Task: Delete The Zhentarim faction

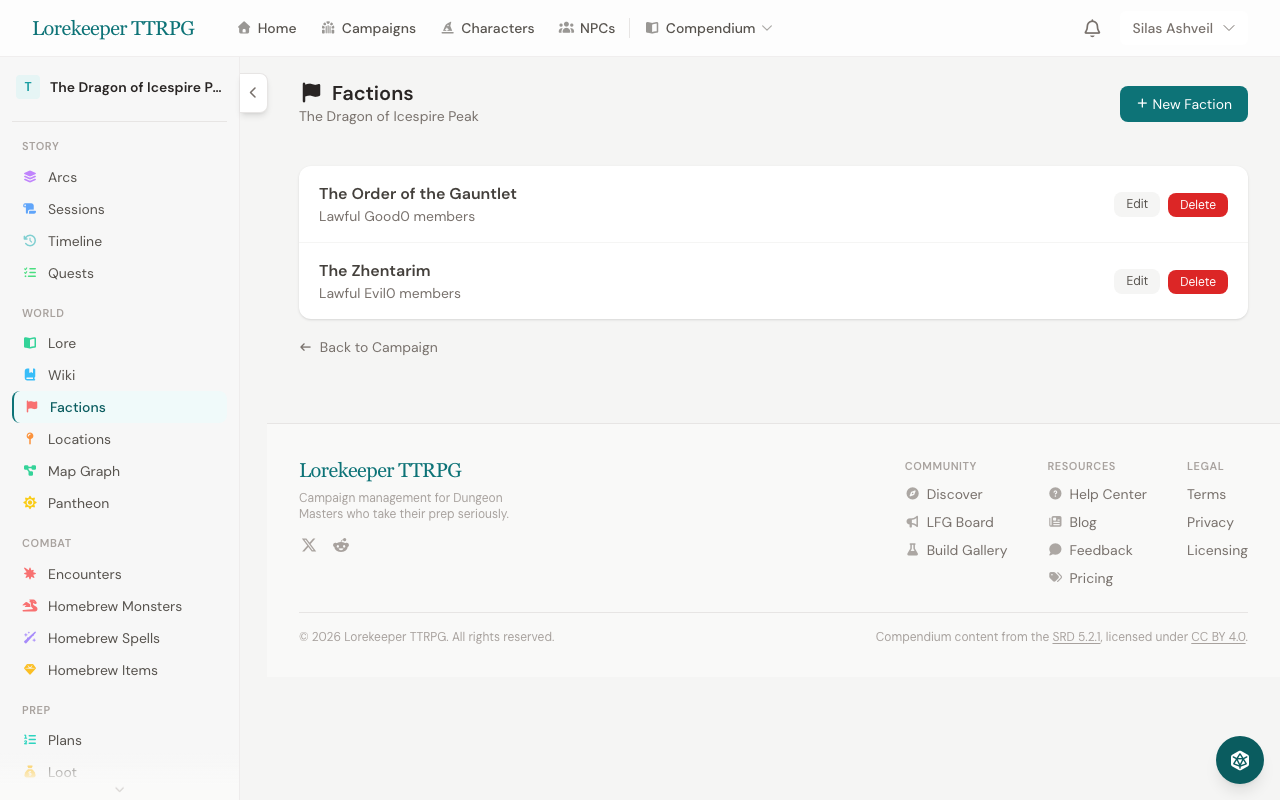Action: coord(1197,282)
